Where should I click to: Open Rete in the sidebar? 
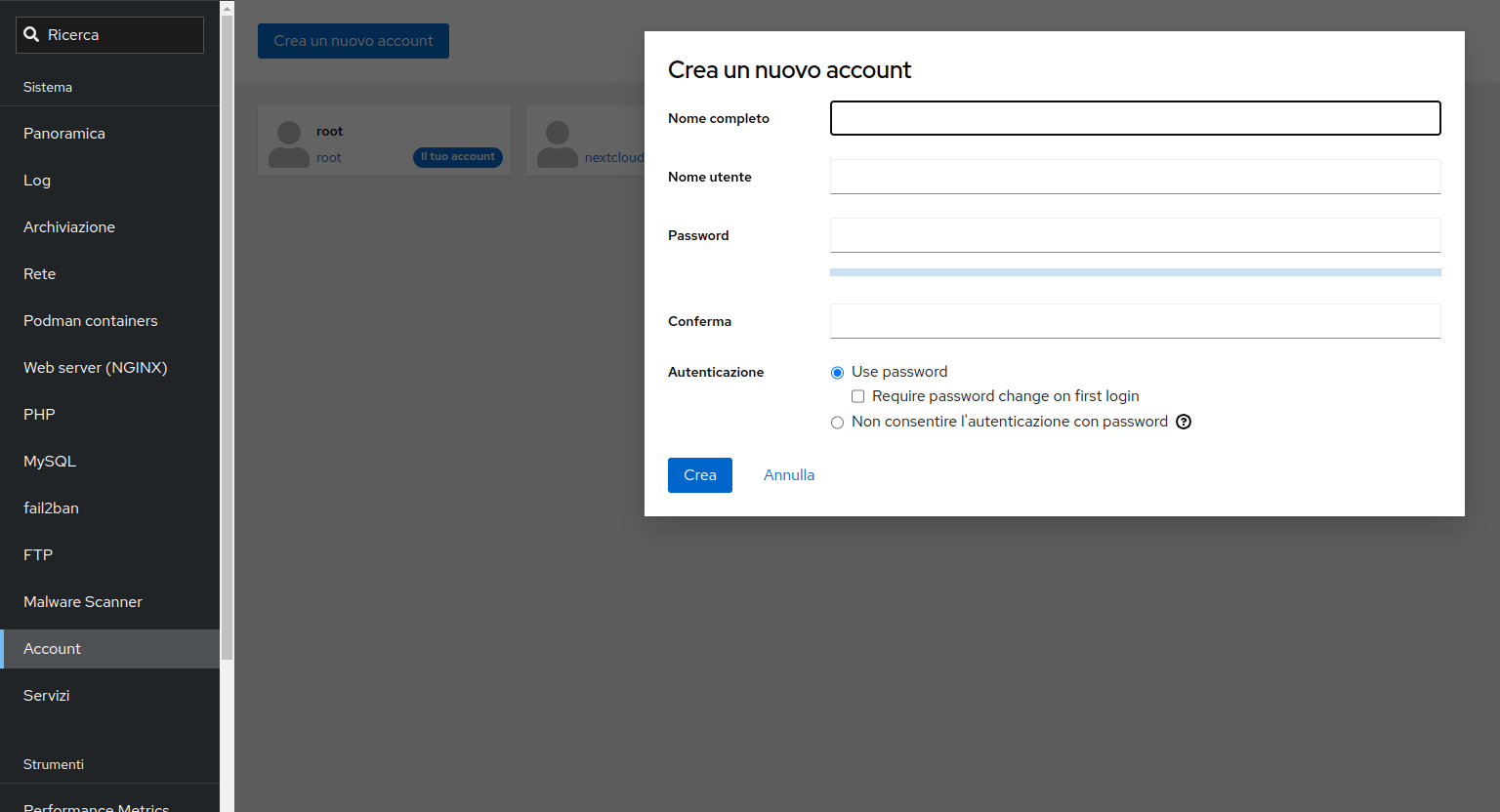pos(109,274)
